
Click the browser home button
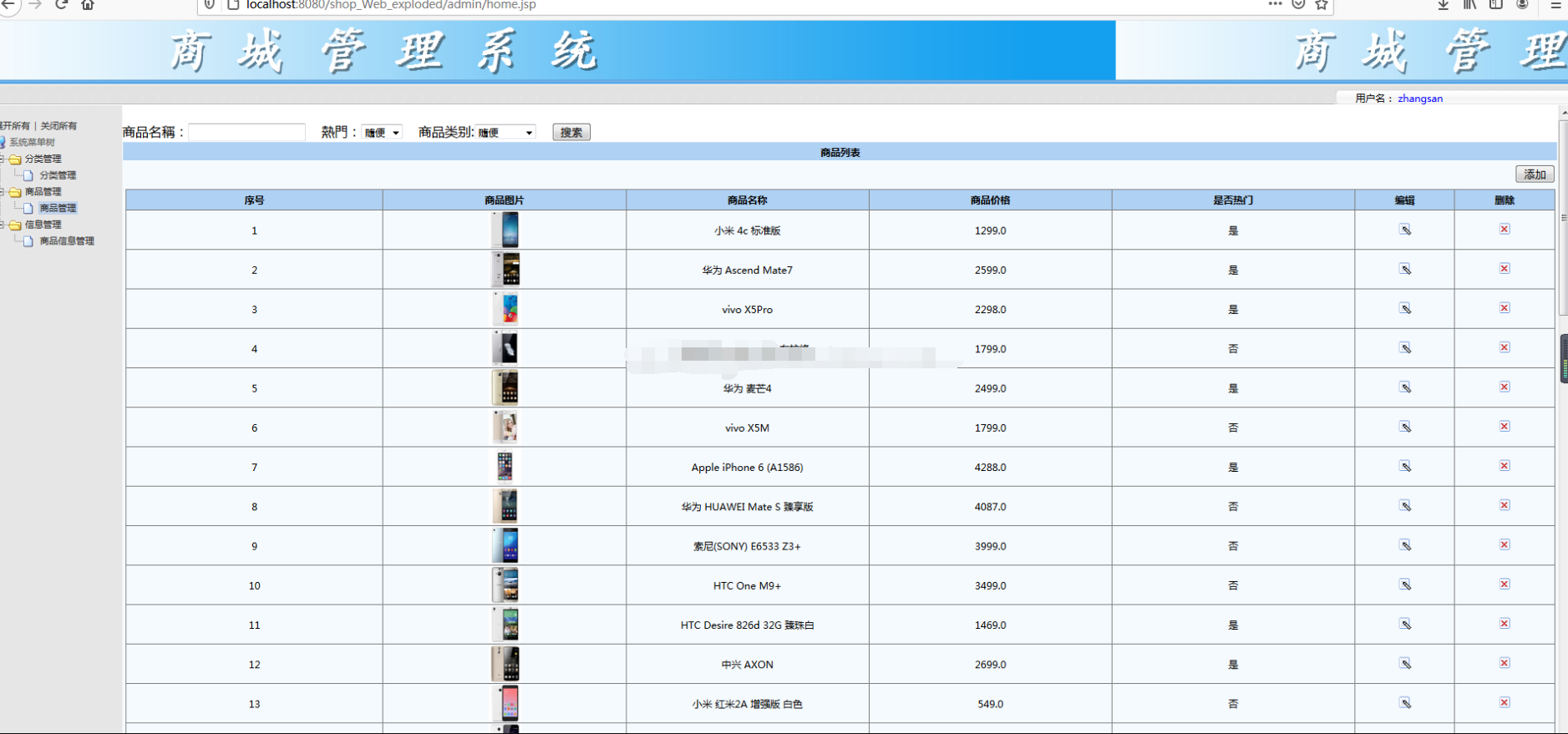(88, 4)
